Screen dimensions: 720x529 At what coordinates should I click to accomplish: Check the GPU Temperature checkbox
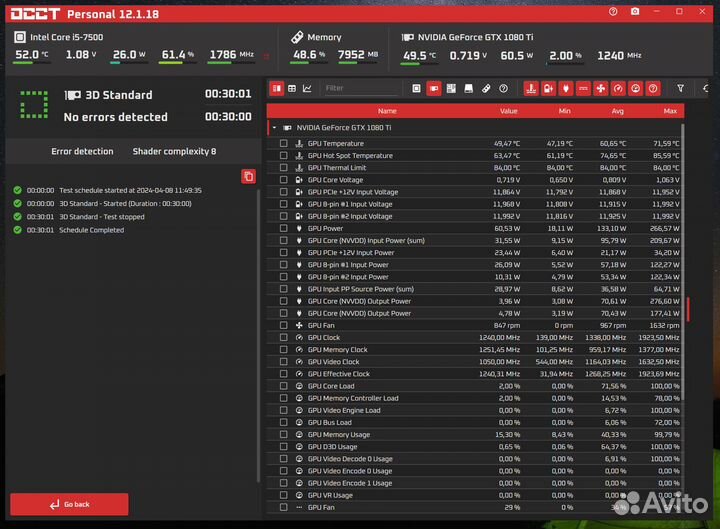283,143
